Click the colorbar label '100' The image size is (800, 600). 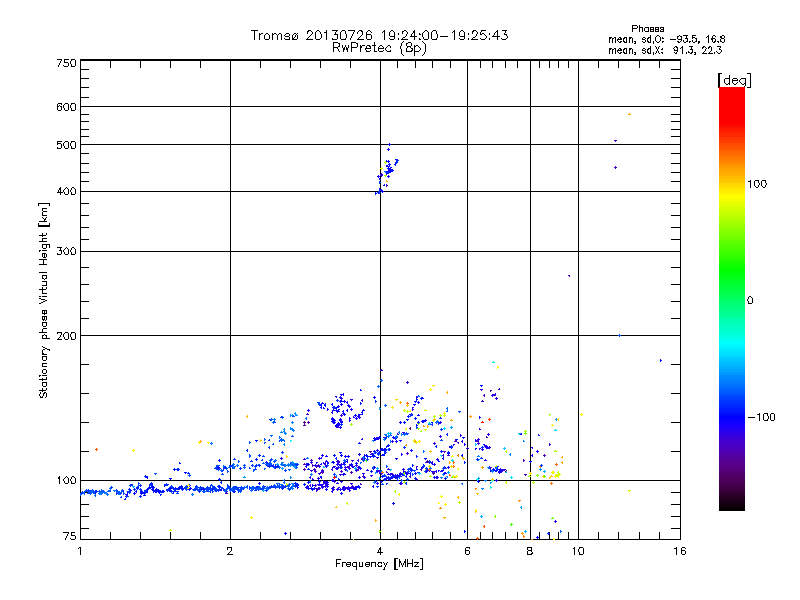point(757,184)
